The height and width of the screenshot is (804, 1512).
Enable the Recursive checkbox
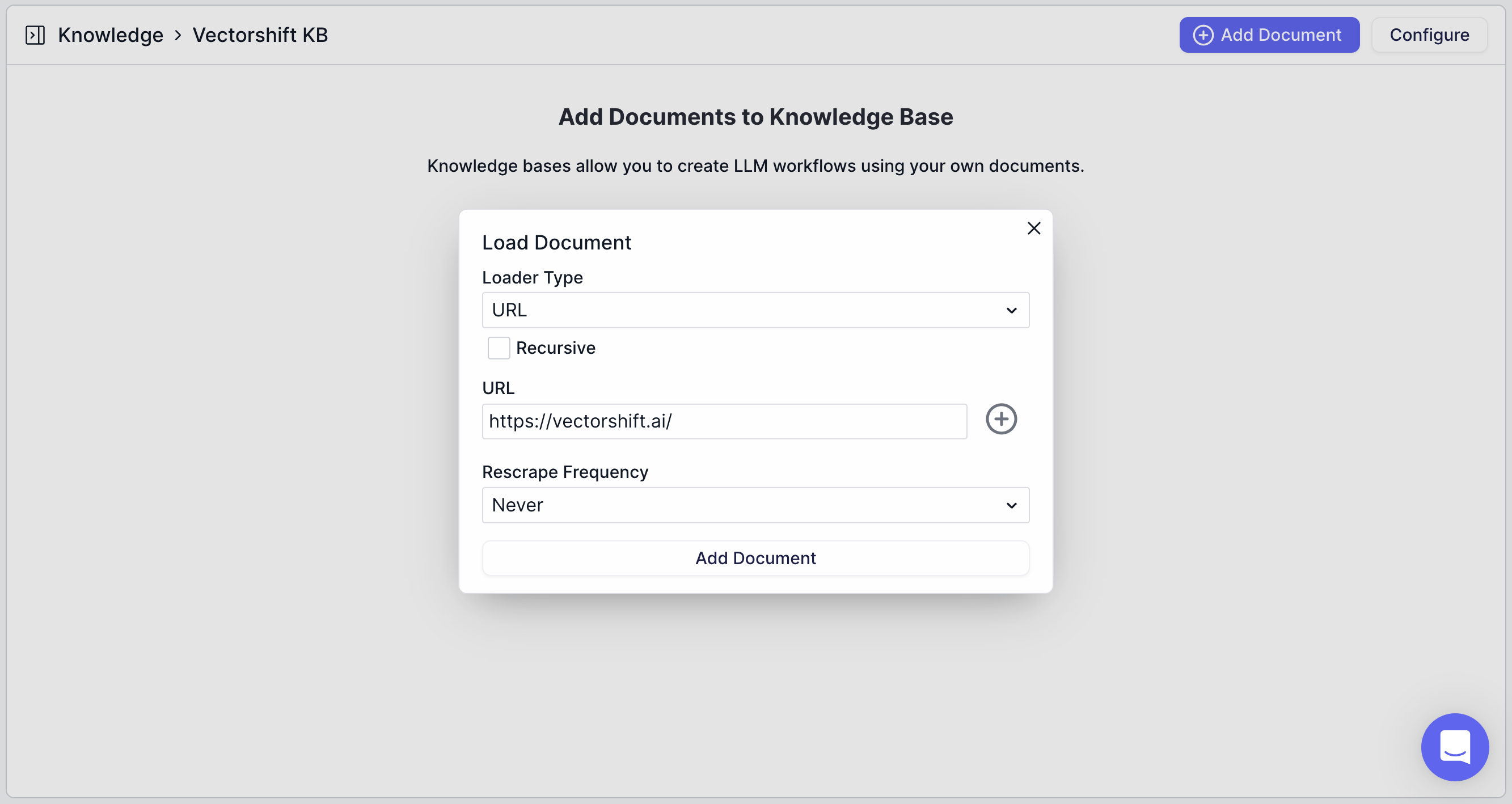coord(499,348)
